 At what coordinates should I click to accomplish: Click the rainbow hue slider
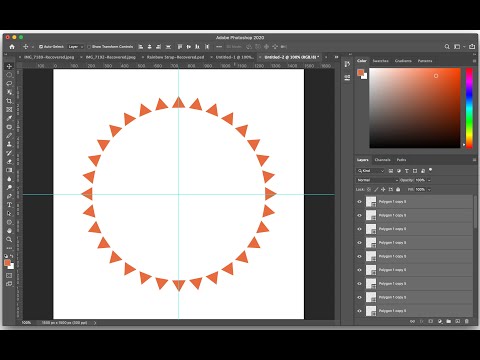pos(469,108)
